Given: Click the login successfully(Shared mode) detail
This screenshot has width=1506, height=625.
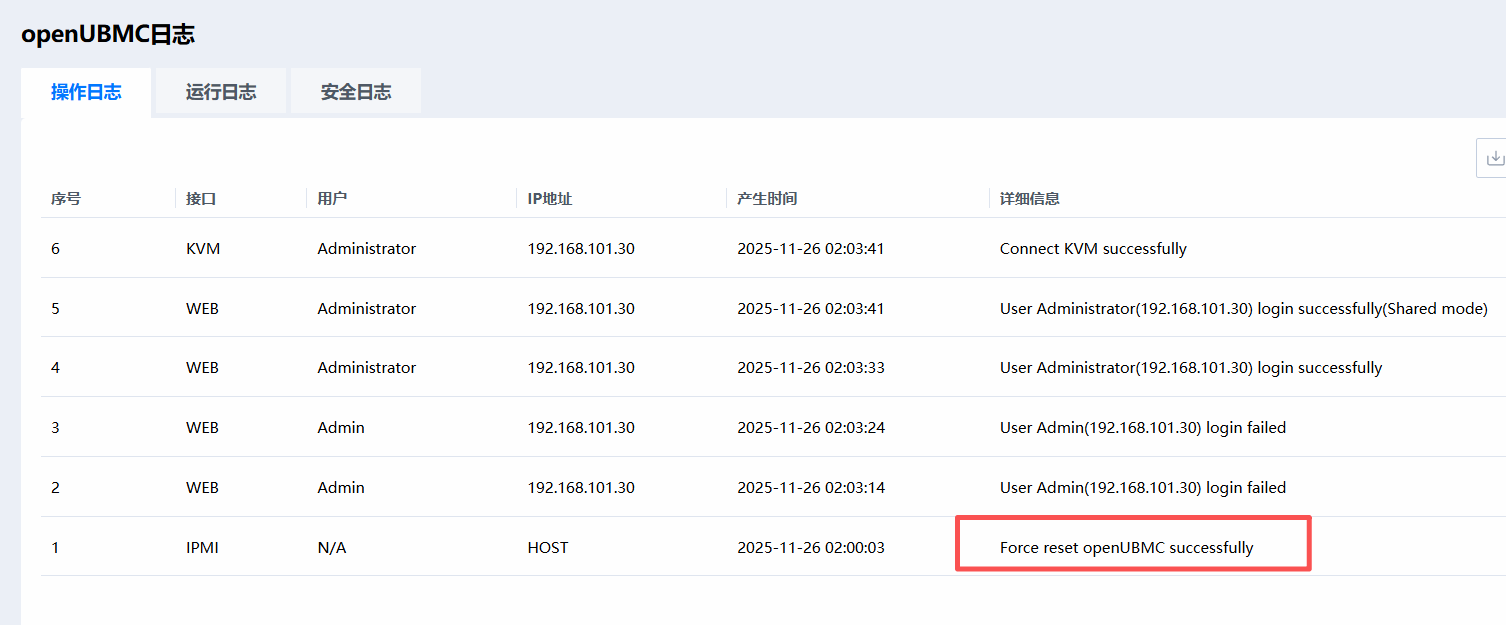Looking at the screenshot, I should [1244, 309].
